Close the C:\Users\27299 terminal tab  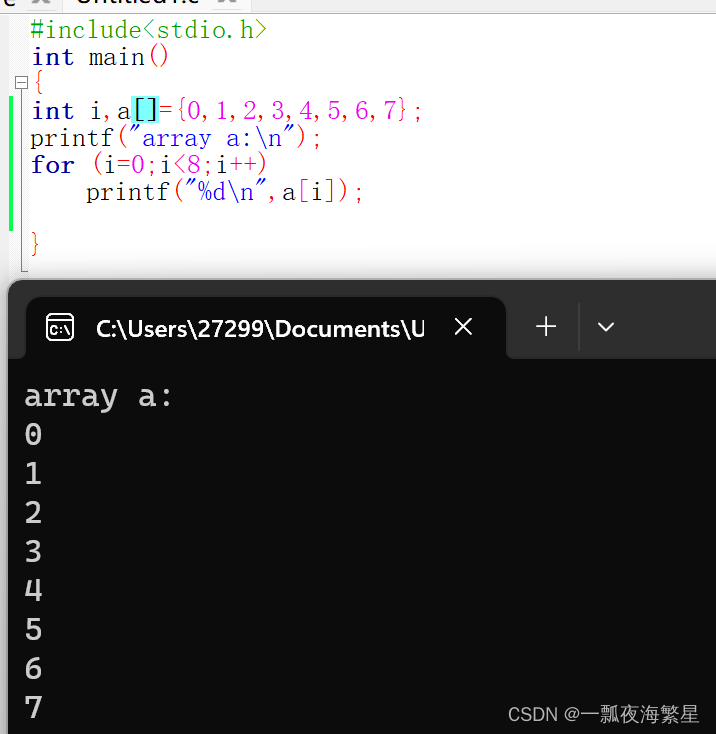463,327
